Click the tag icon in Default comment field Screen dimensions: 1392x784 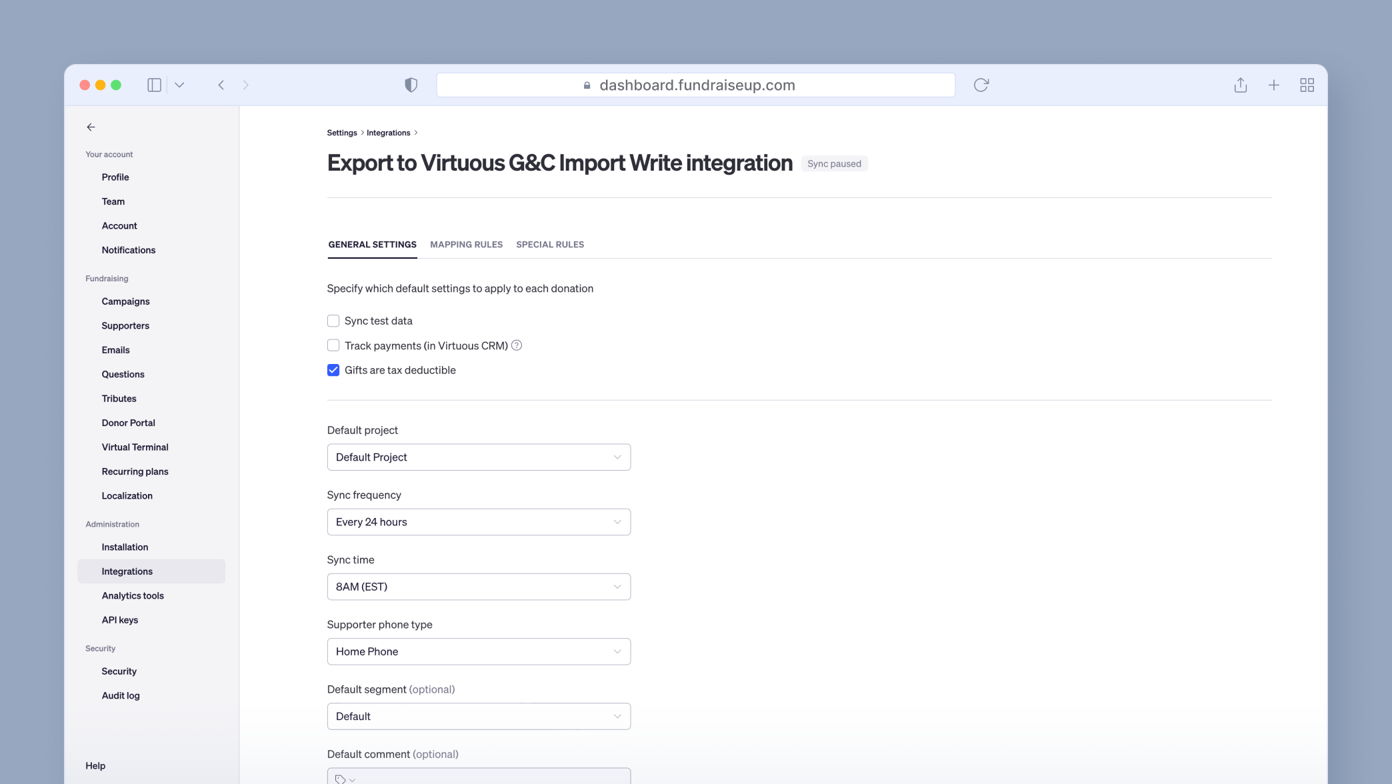tap(341, 779)
